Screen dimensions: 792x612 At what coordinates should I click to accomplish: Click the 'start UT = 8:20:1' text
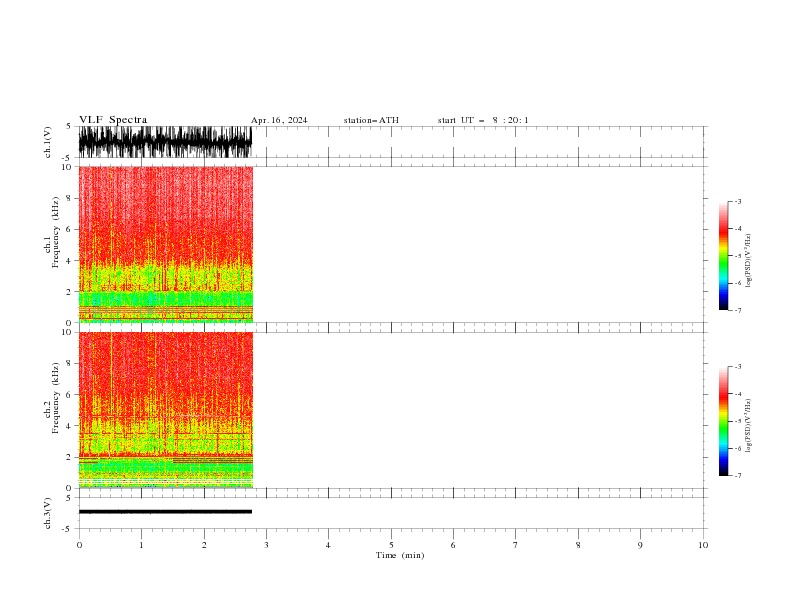[483, 120]
